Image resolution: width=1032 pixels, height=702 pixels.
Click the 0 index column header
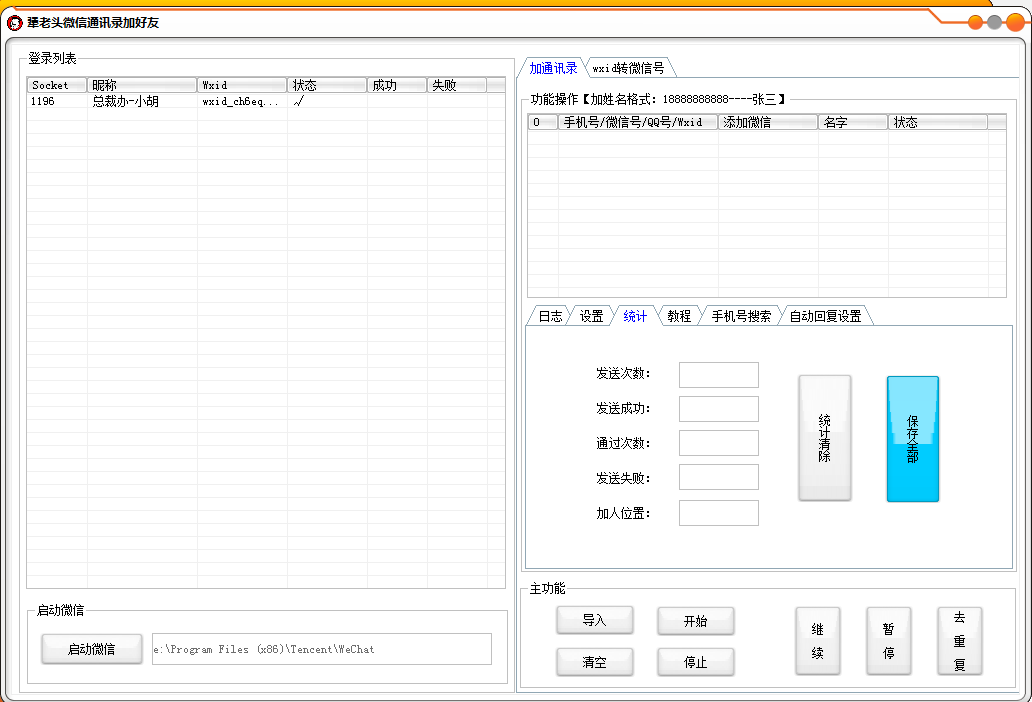pos(543,122)
